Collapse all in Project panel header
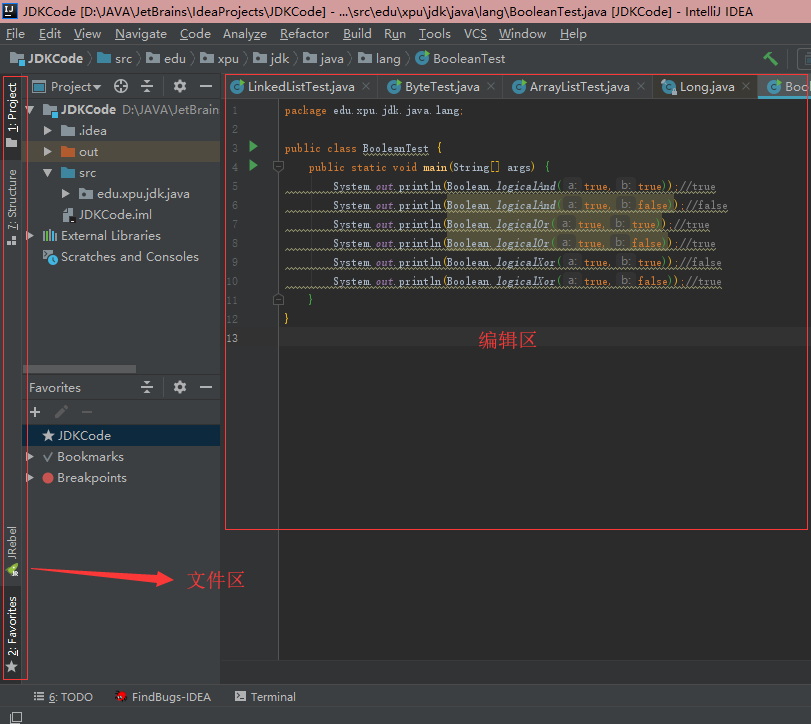The height and width of the screenshot is (724, 811). [147, 86]
